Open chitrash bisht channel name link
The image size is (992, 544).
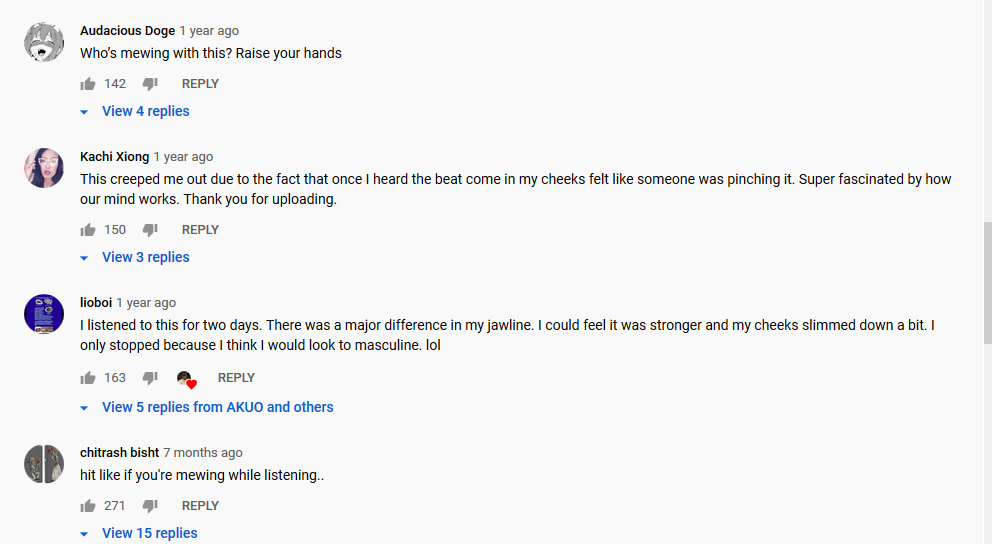click(x=119, y=453)
